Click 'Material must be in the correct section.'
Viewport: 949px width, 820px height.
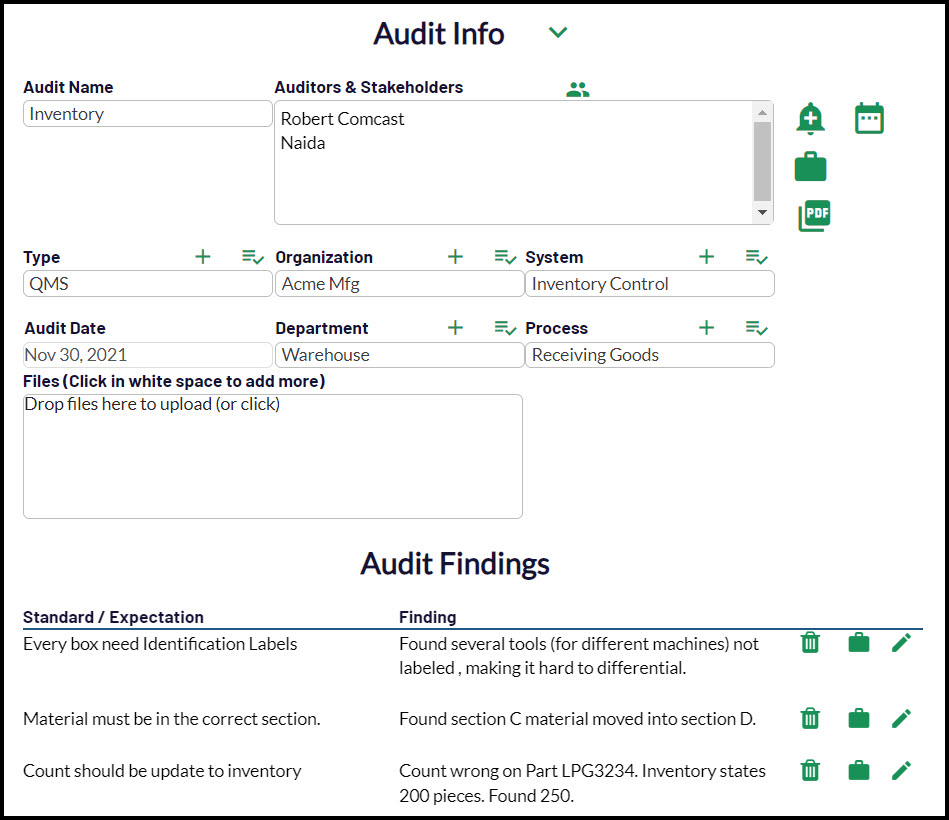171,719
